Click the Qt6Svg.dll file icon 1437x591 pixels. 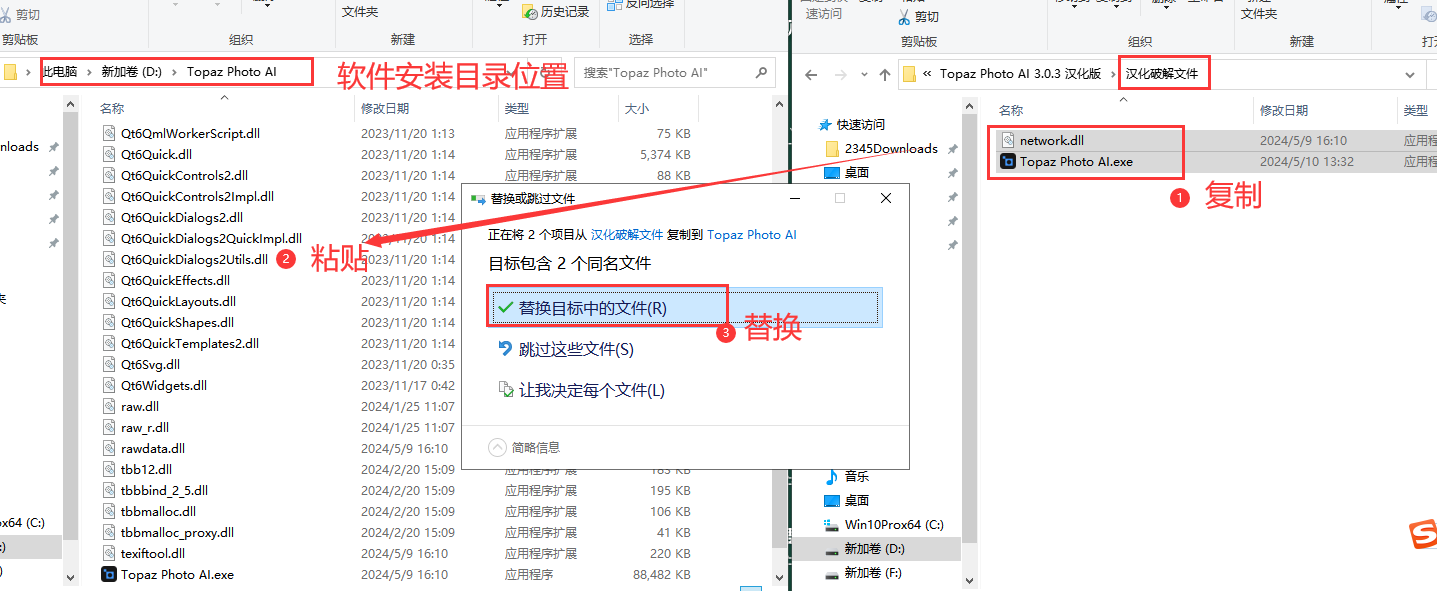point(109,364)
